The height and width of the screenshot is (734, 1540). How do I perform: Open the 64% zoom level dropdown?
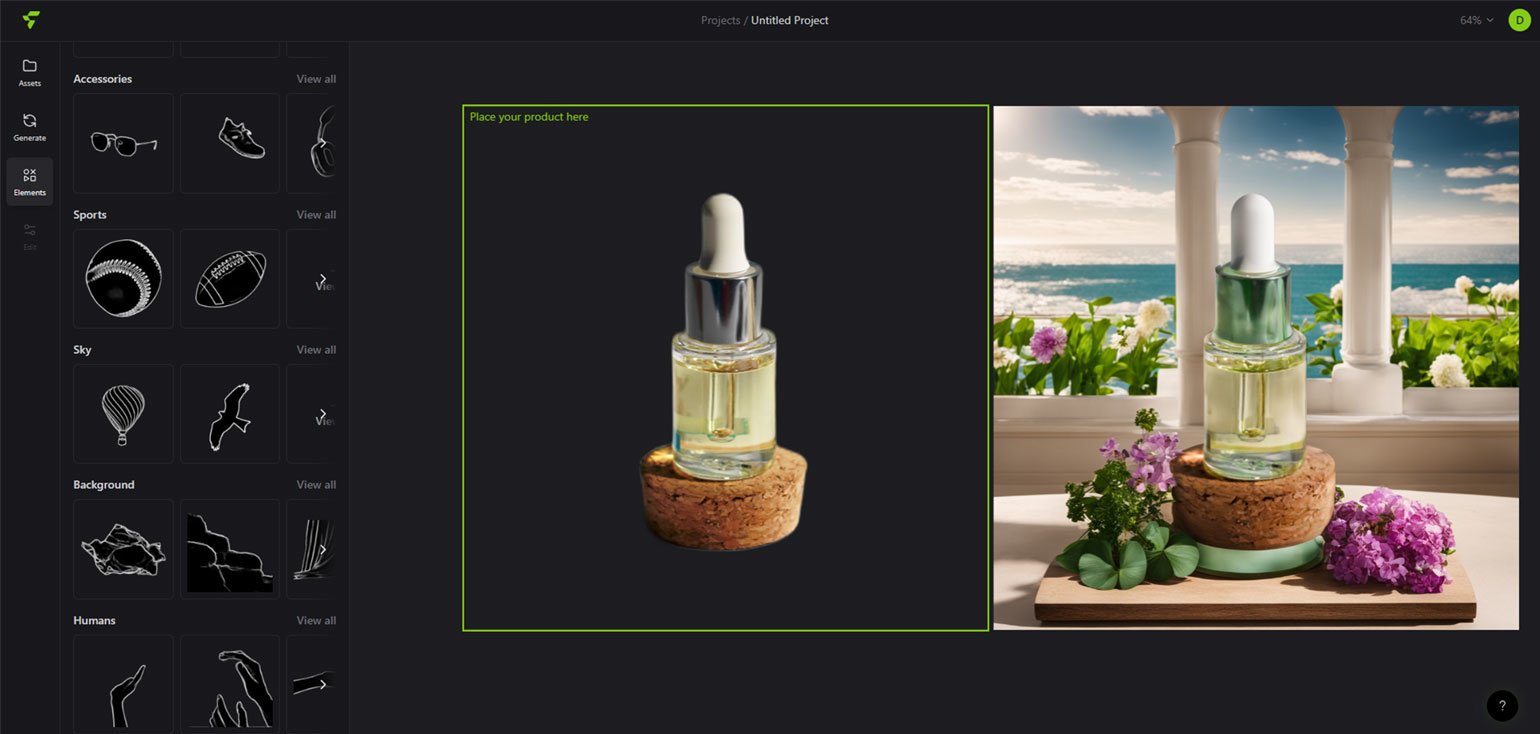1476,20
